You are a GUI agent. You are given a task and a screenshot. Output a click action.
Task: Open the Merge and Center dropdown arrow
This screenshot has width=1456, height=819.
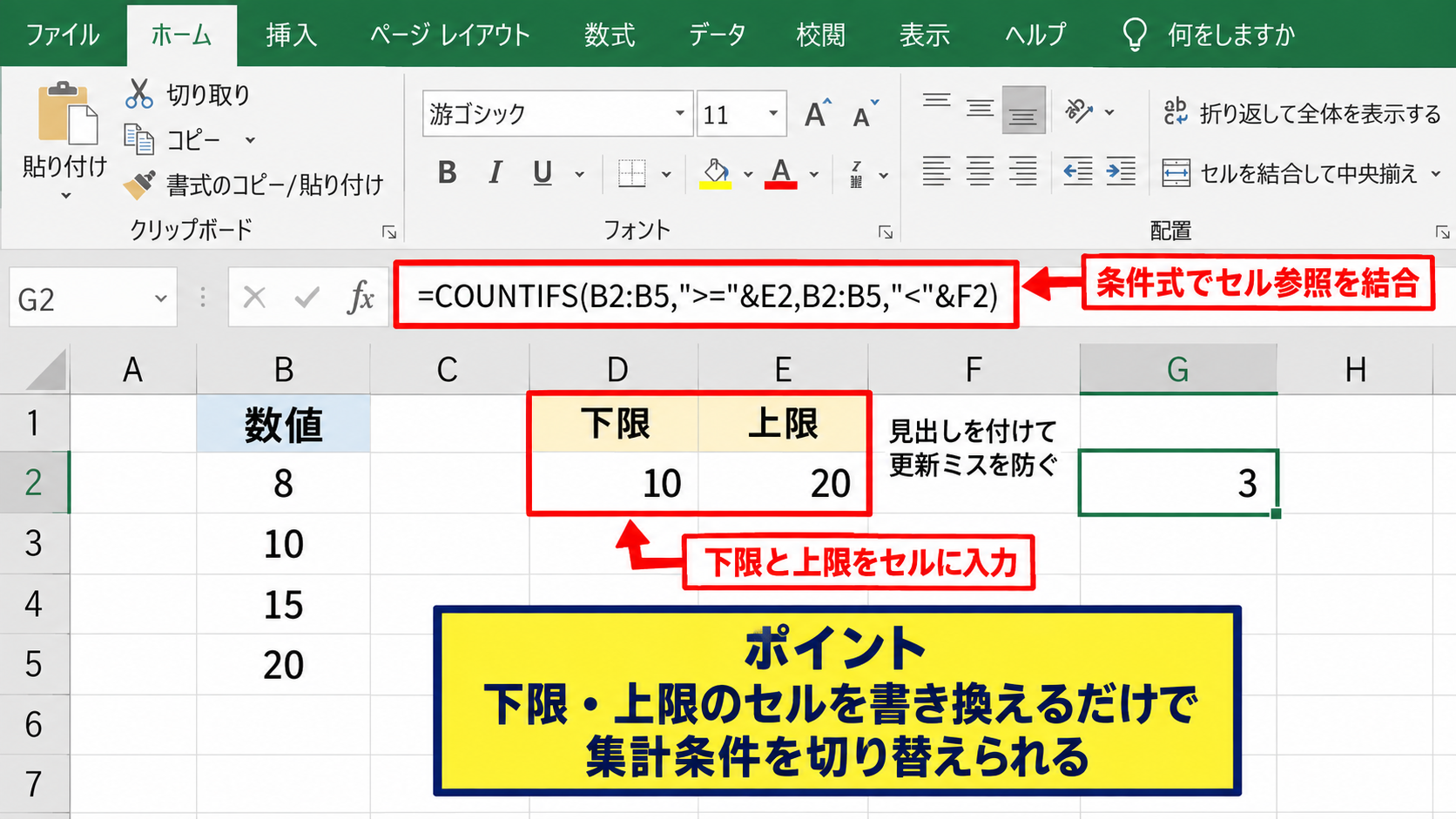click(x=1436, y=174)
